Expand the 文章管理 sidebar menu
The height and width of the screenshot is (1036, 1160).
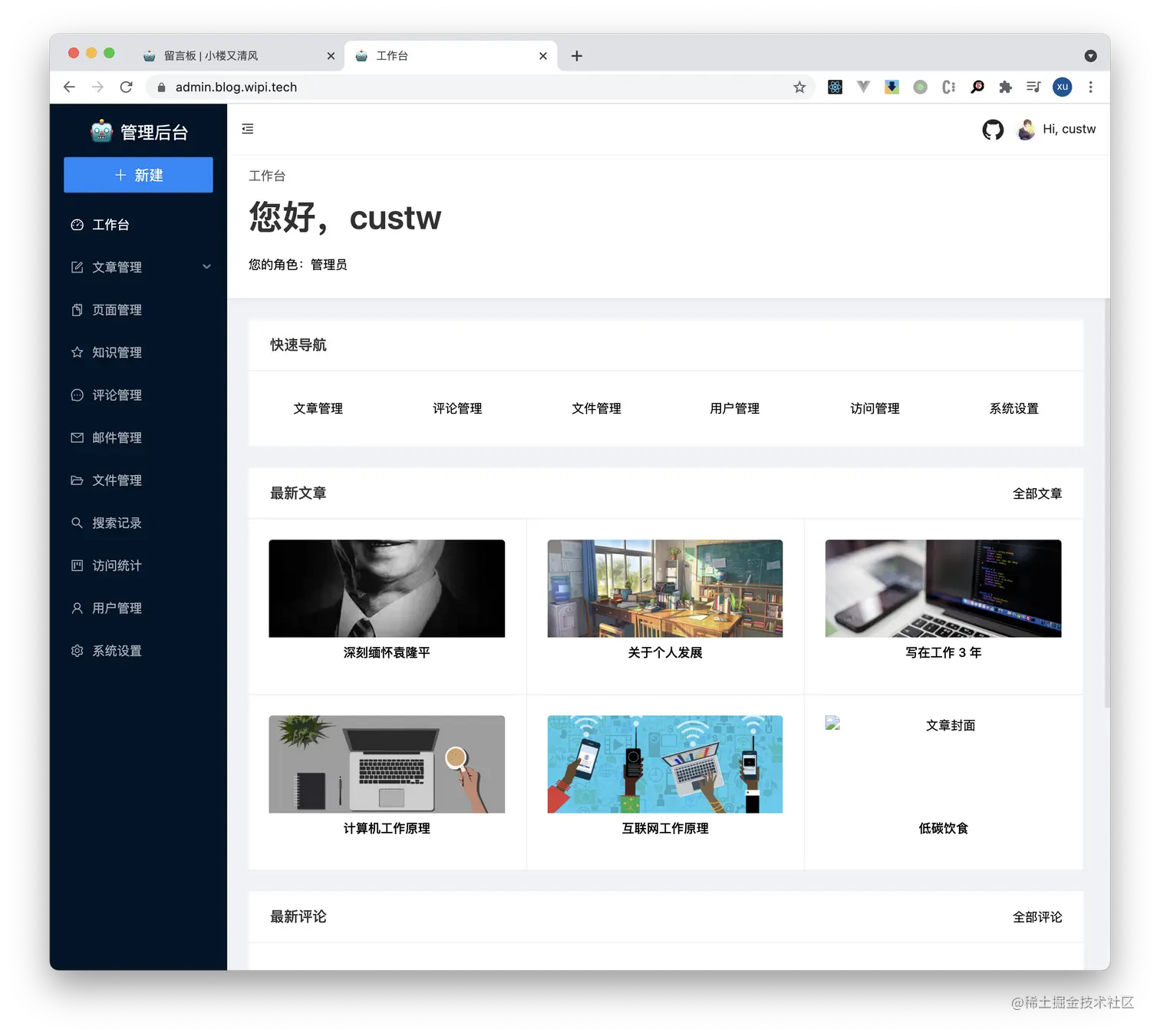tap(206, 267)
